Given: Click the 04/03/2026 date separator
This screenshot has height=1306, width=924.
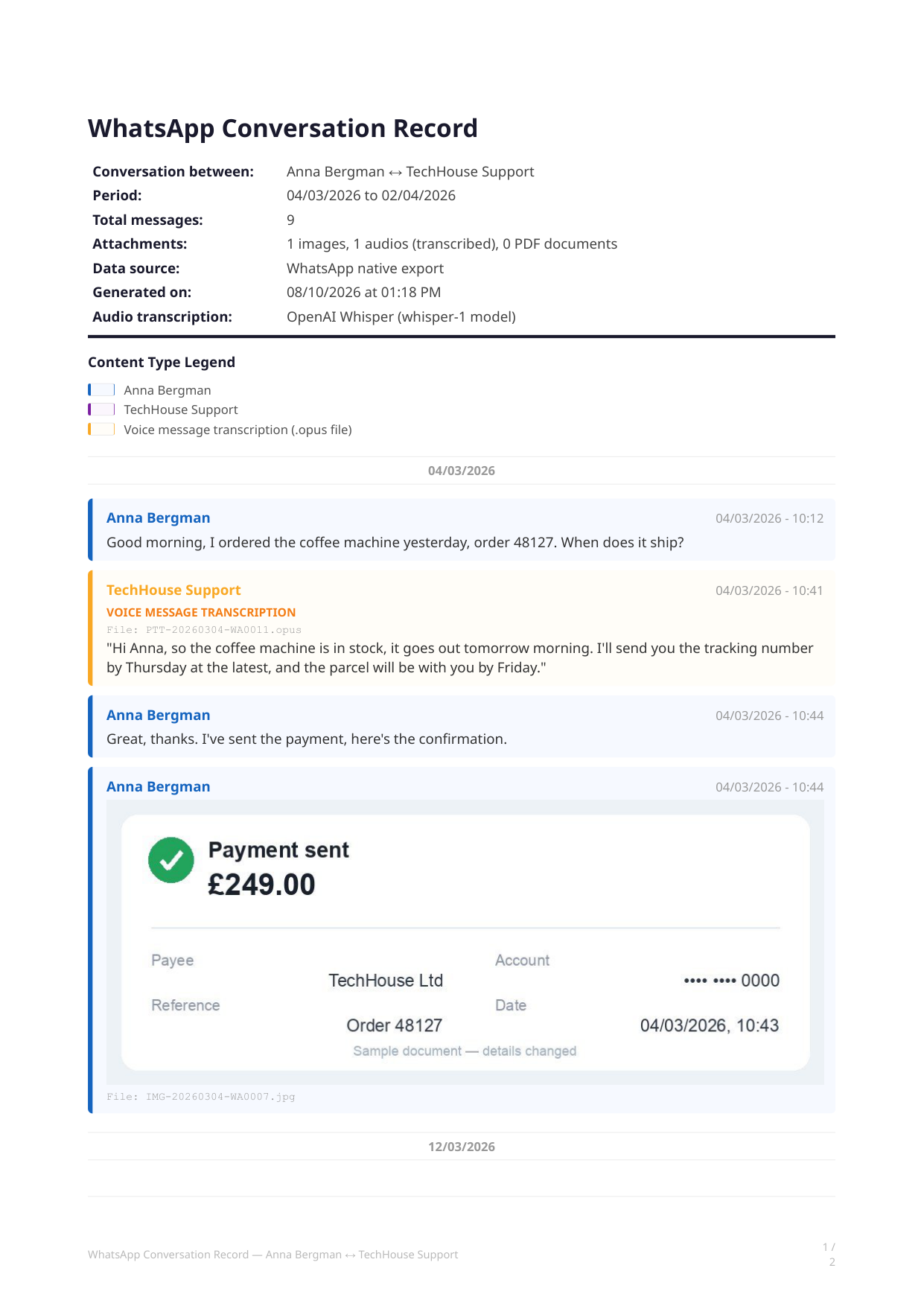Looking at the screenshot, I should [462, 471].
